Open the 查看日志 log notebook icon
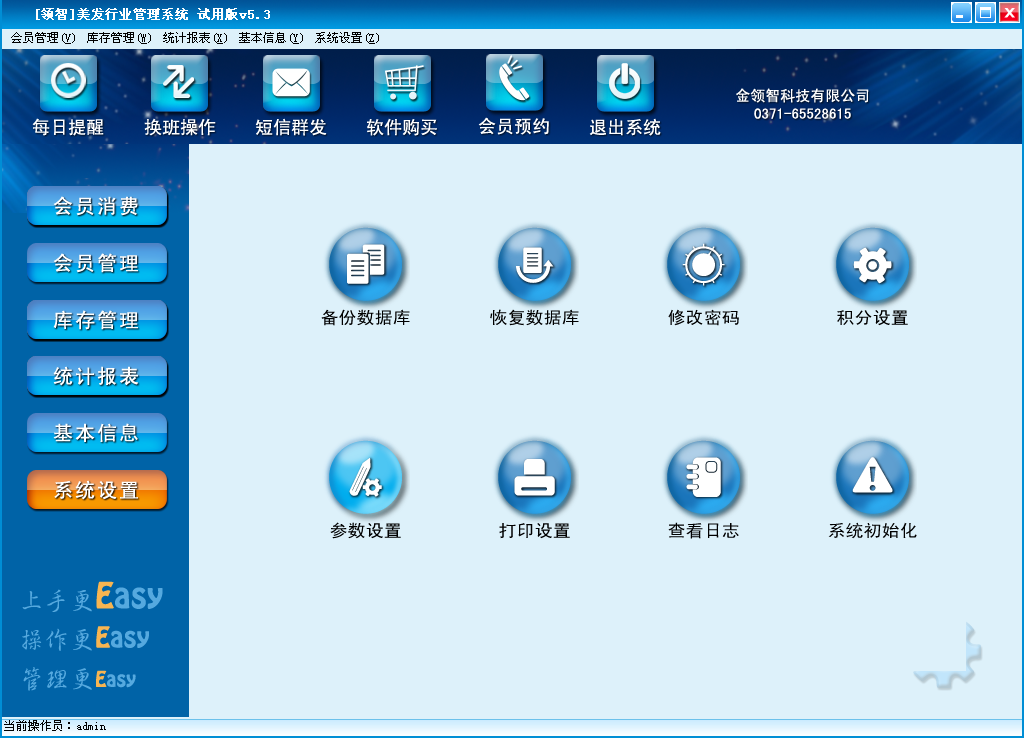 704,478
